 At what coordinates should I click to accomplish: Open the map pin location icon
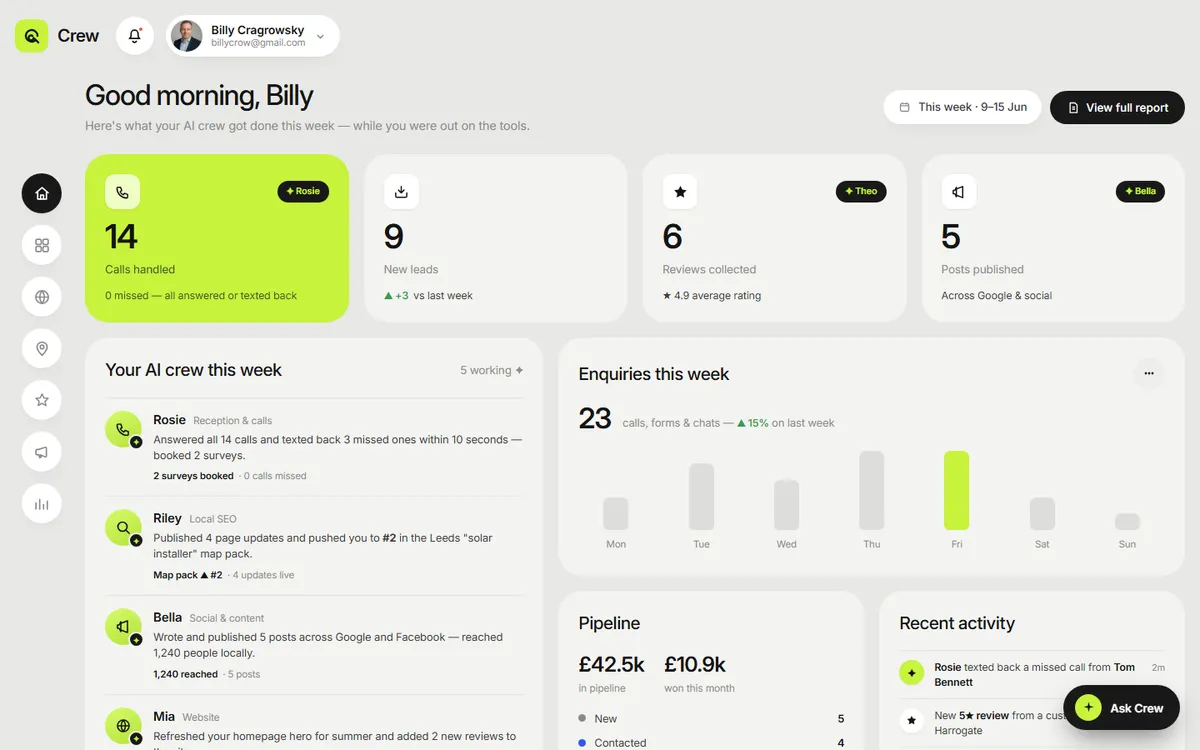click(x=42, y=349)
